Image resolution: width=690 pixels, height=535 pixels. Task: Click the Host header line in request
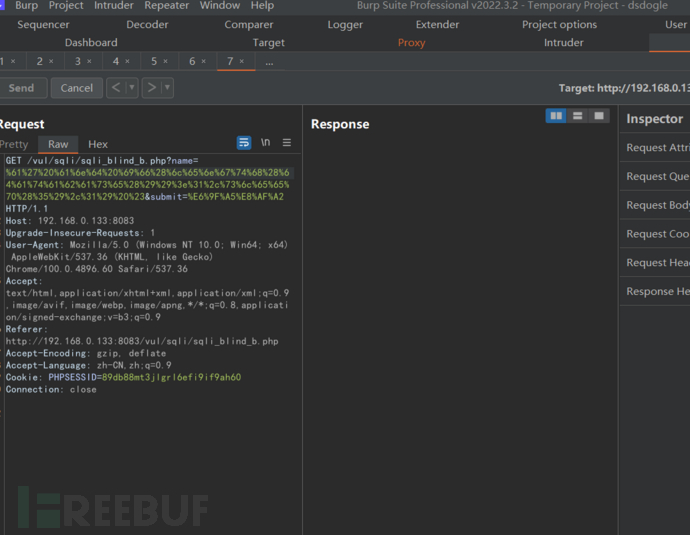point(70,221)
